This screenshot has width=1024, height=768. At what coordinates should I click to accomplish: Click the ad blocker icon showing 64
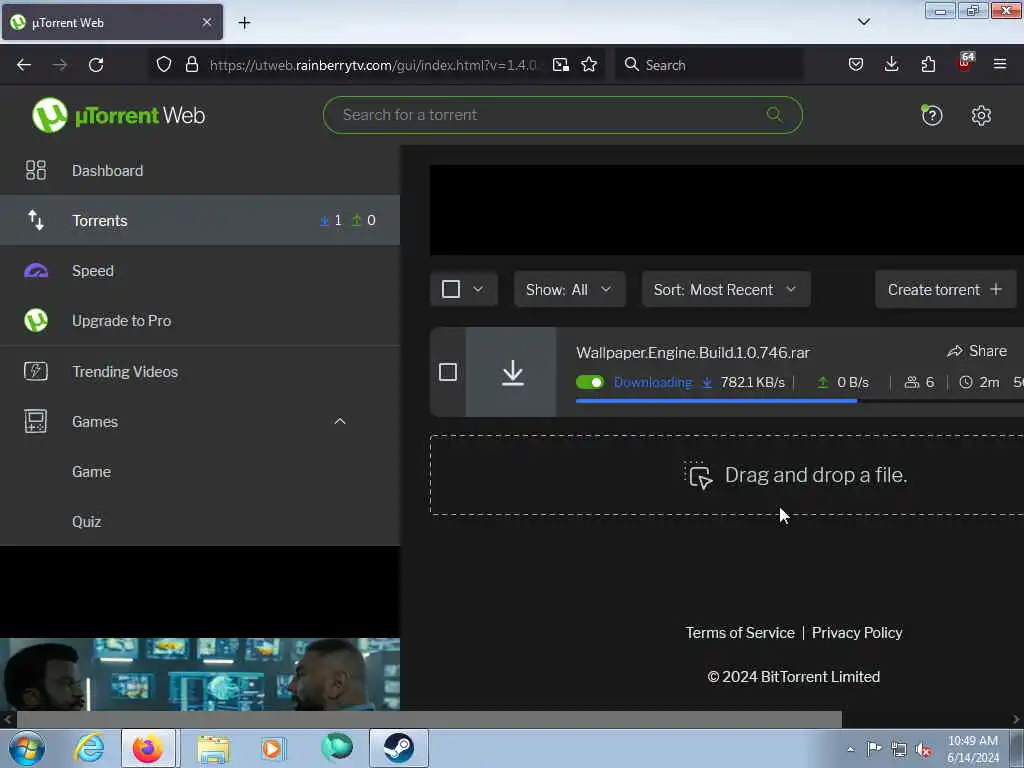point(965,62)
